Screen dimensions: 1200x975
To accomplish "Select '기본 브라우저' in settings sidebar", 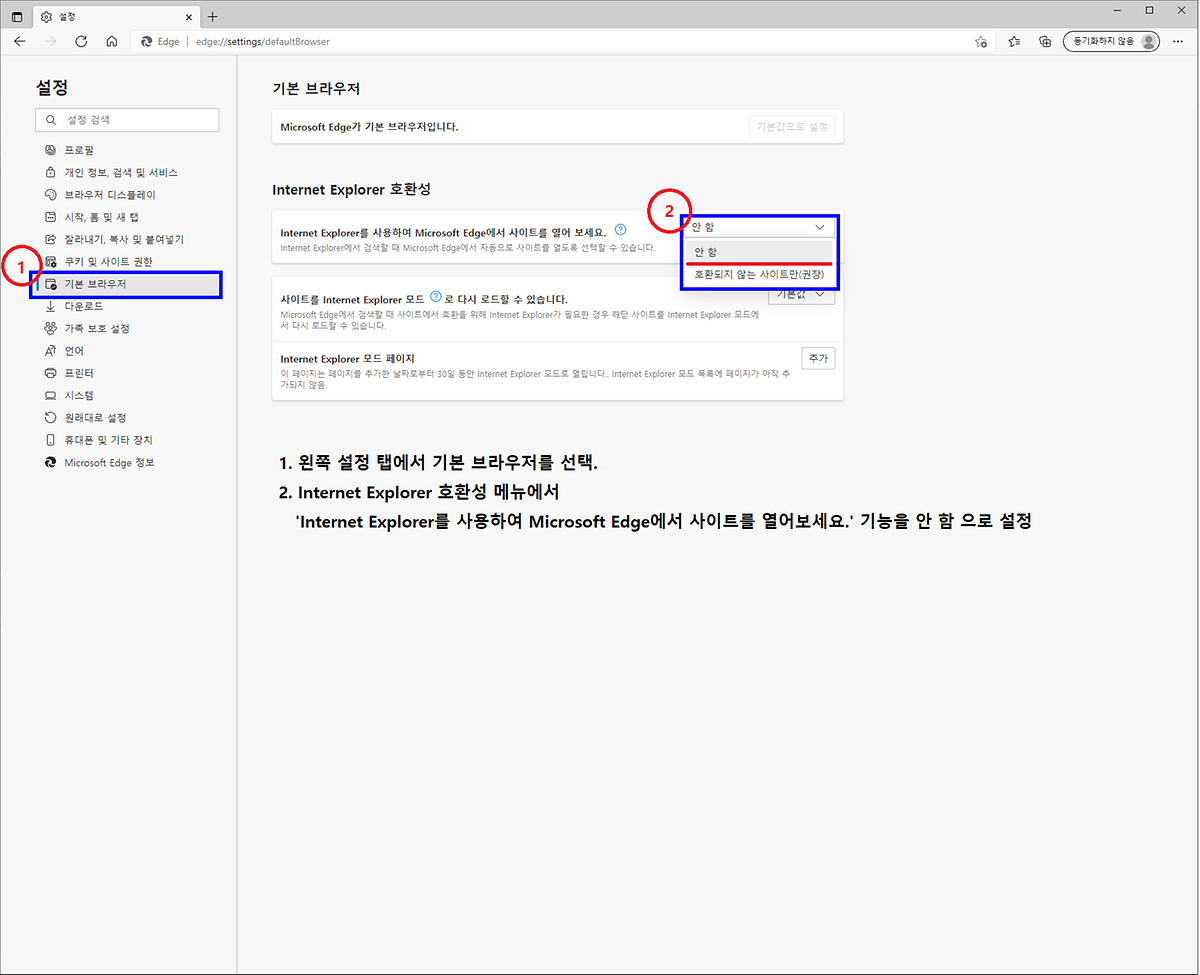I will click(95, 284).
